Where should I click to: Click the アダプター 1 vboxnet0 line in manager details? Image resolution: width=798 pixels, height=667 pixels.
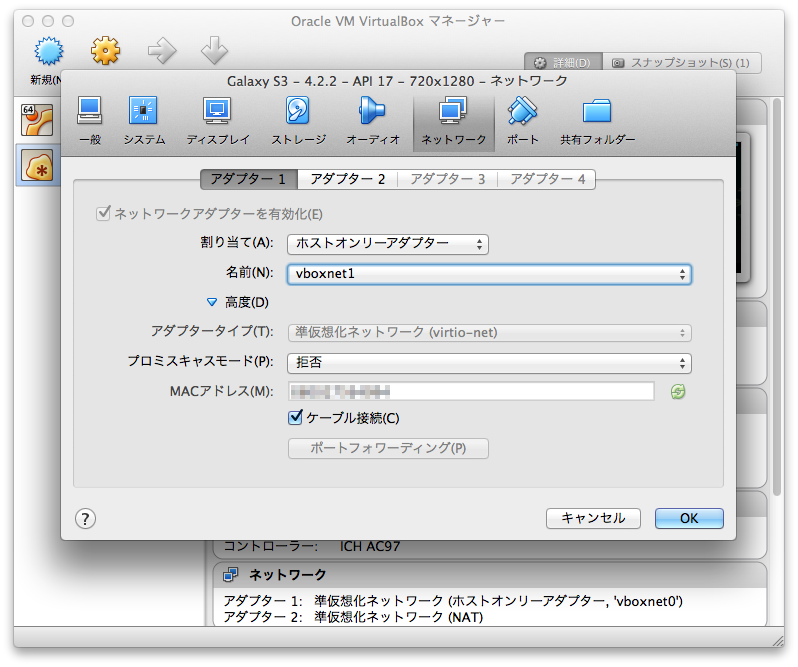click(x=453, y=601)
